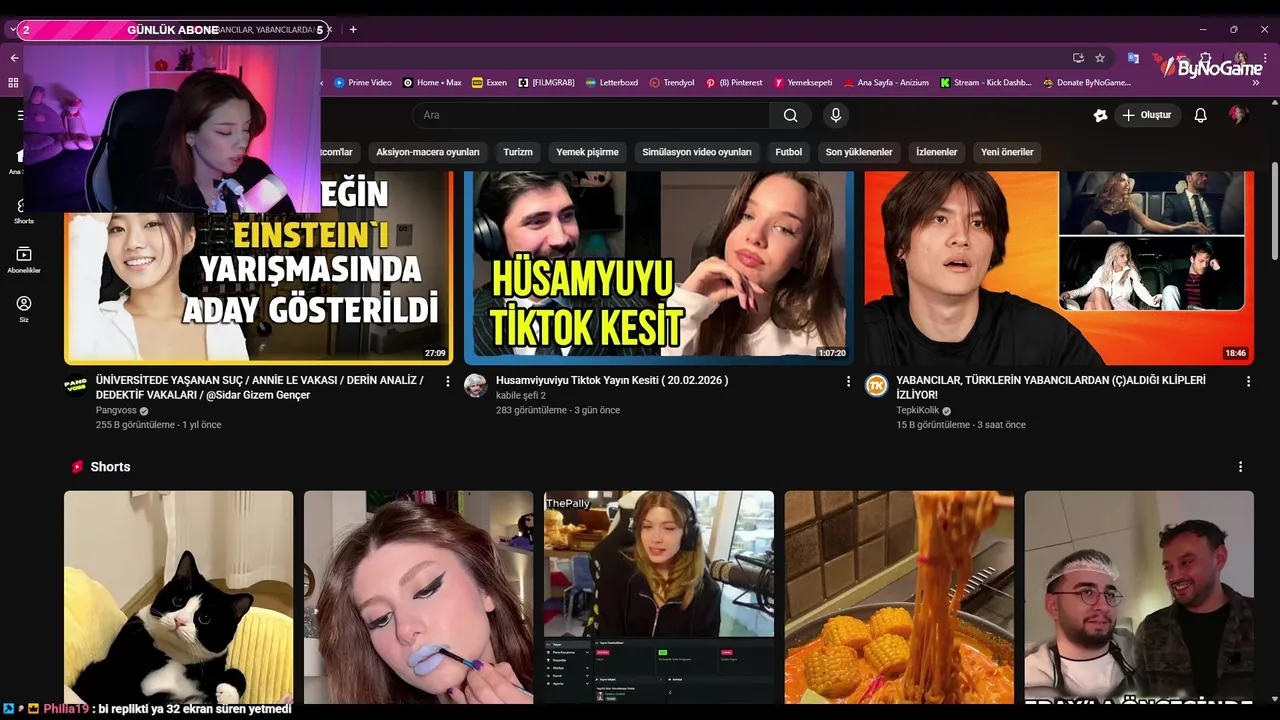Select the Turizm filter chip

pos(518,152)
